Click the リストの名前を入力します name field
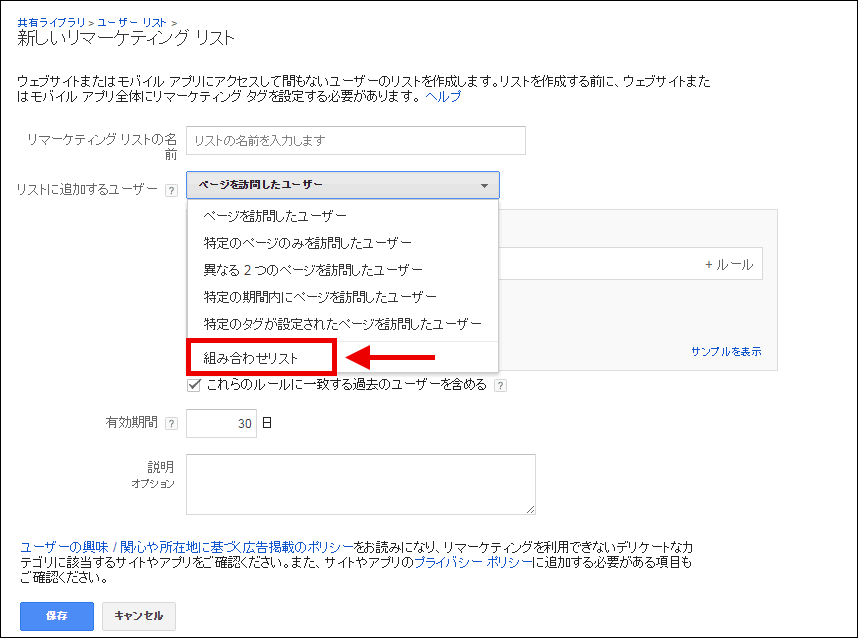Viewport: 858px width, 638px height. click(355, 141)
